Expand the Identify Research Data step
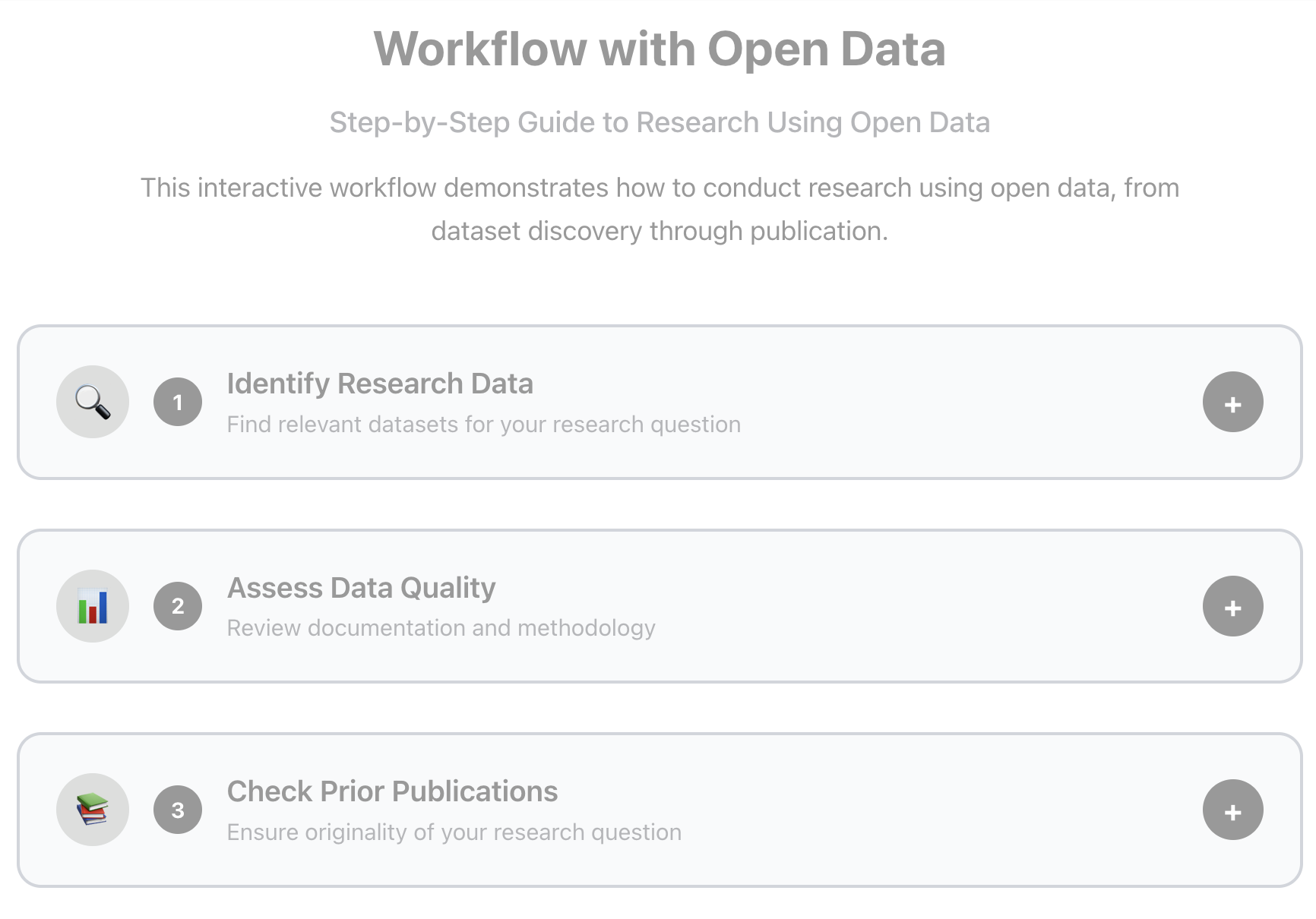The width and height of the screenshot is (1316, 919). 1232,402
